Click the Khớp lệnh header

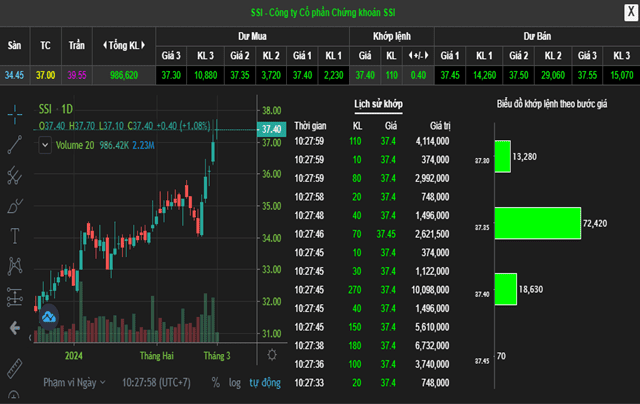392,36
